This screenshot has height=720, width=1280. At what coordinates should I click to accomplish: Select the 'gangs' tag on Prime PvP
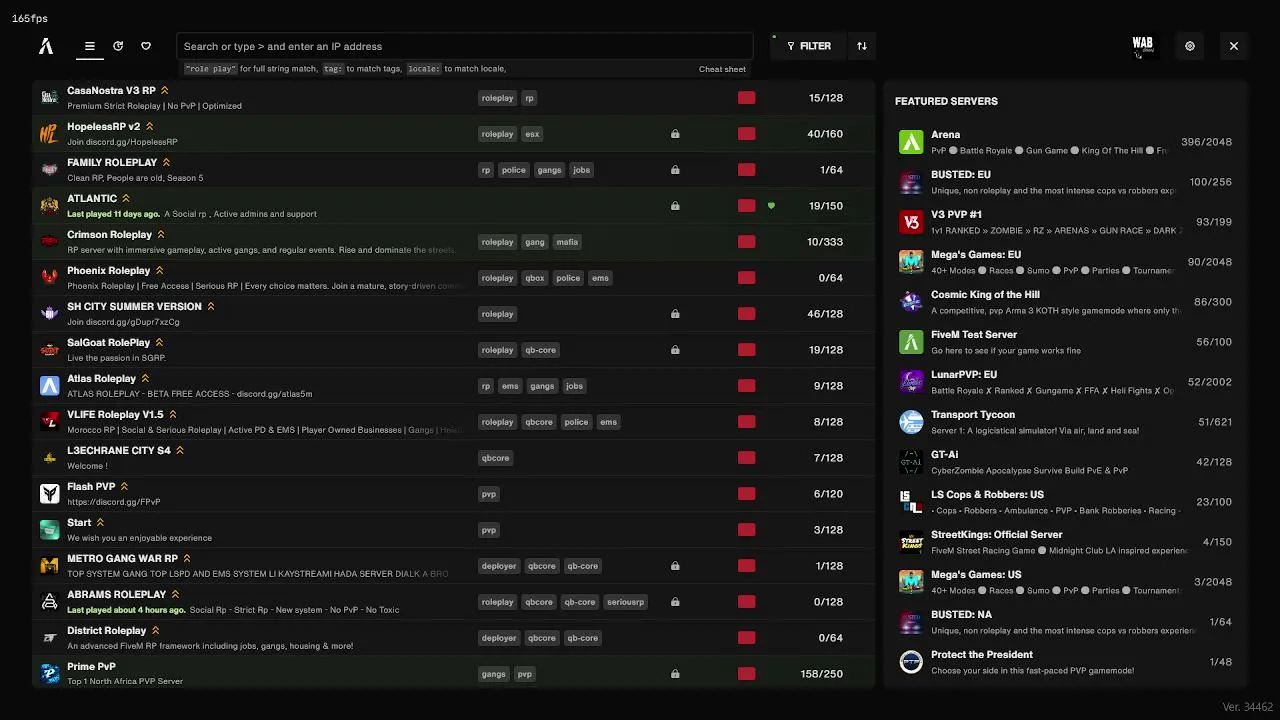[x=494, y=674]
